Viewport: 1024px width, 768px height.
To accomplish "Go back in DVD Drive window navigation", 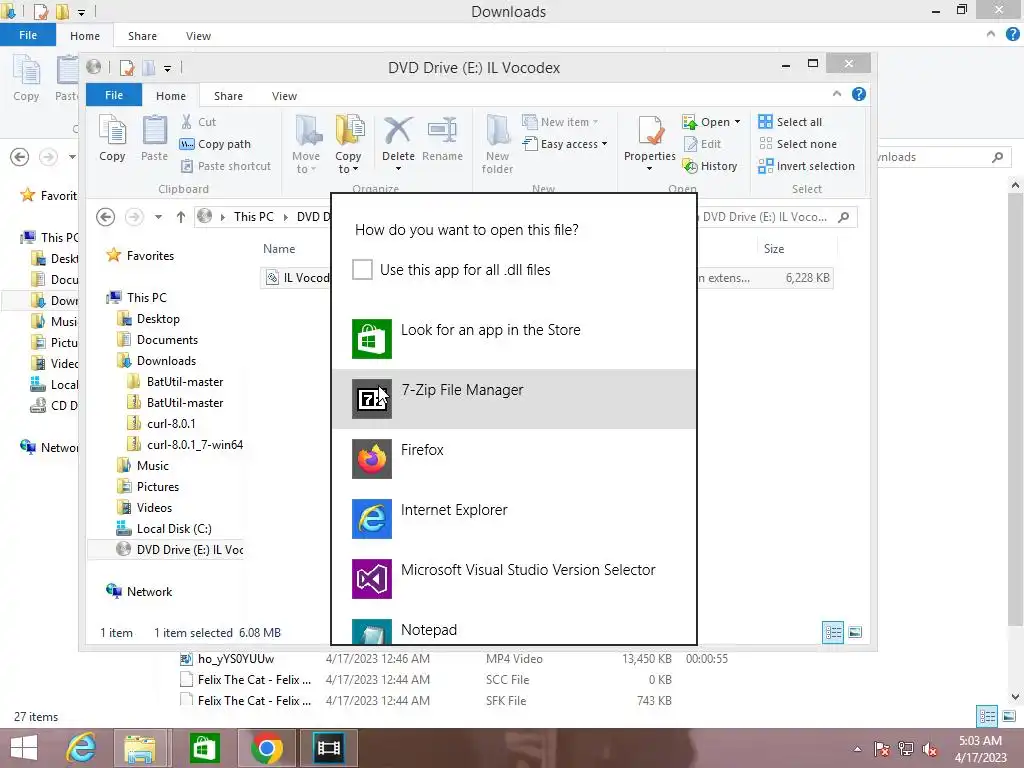I will click(x=106, y=217).
